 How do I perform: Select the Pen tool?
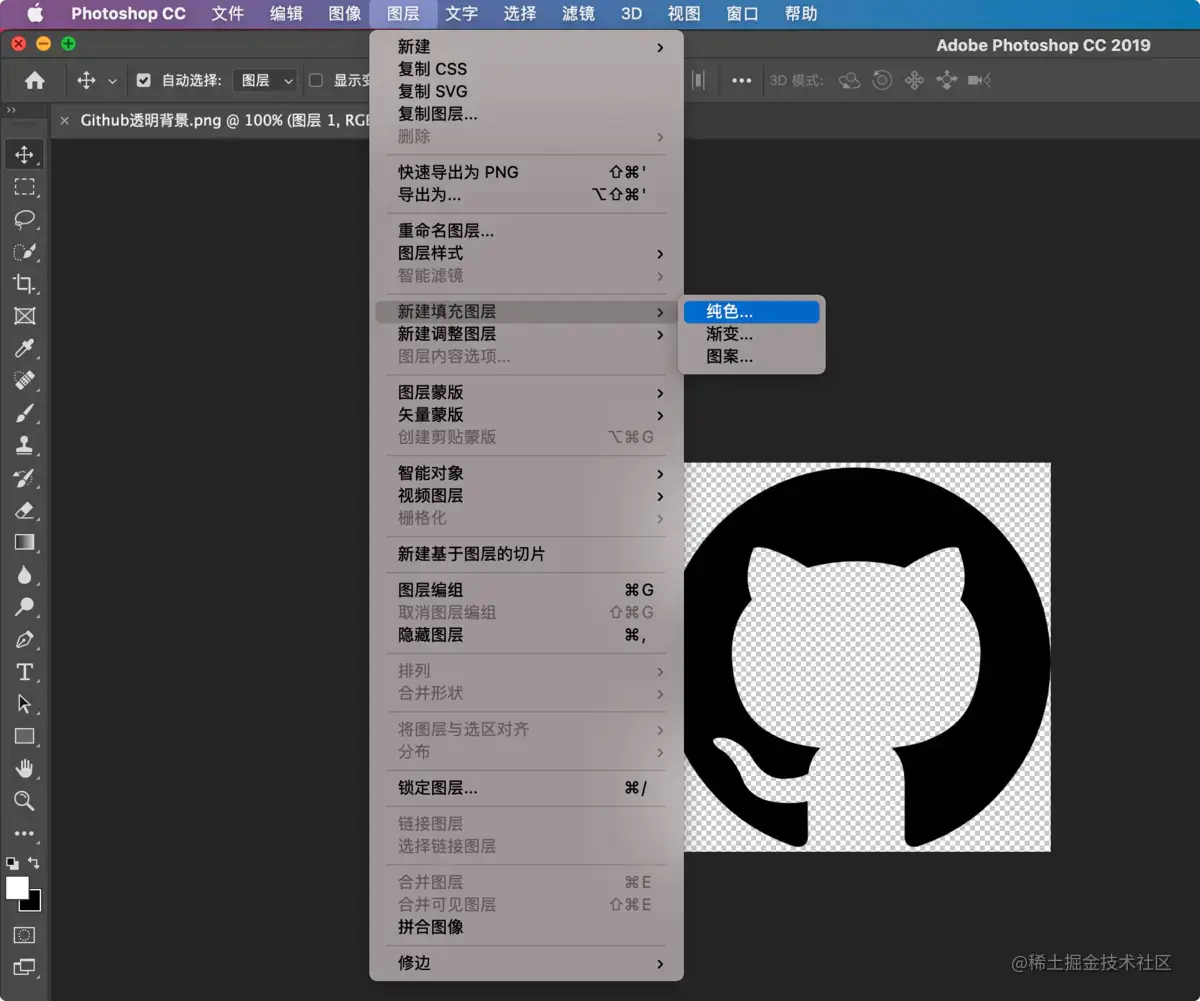[x=25, y=639]
